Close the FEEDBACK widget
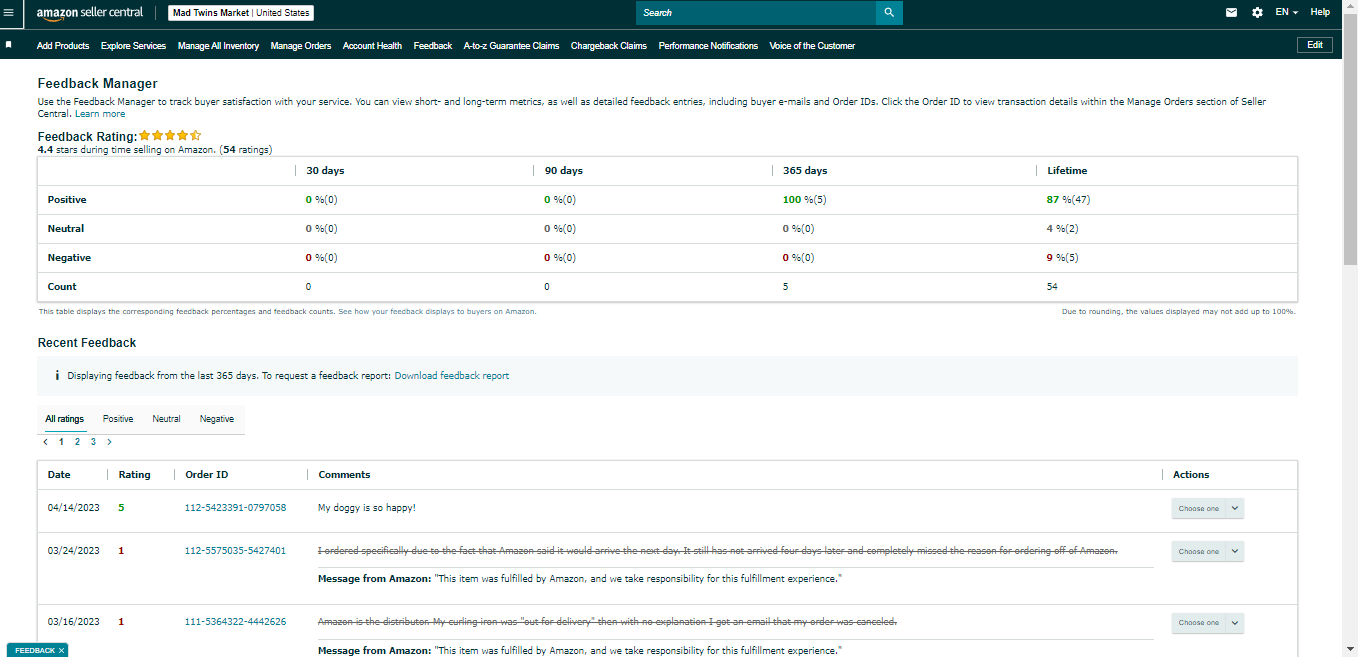1358x657 pixels. point(61,650)
